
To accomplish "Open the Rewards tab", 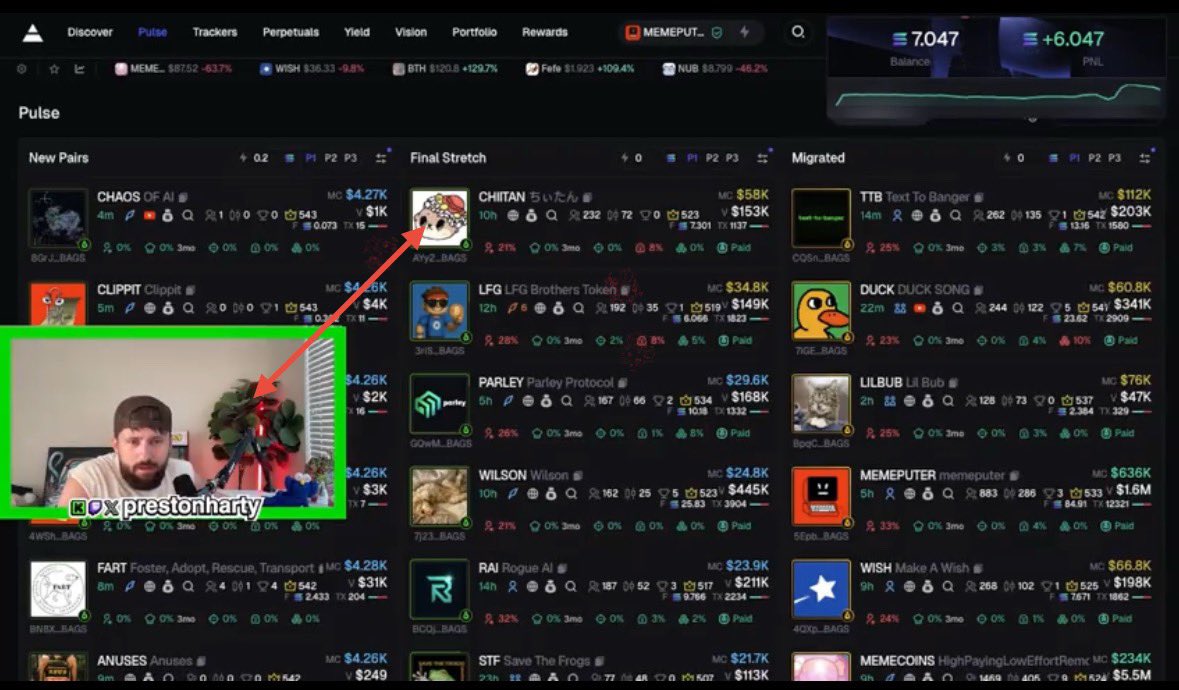I will click(x=545, y=32).
